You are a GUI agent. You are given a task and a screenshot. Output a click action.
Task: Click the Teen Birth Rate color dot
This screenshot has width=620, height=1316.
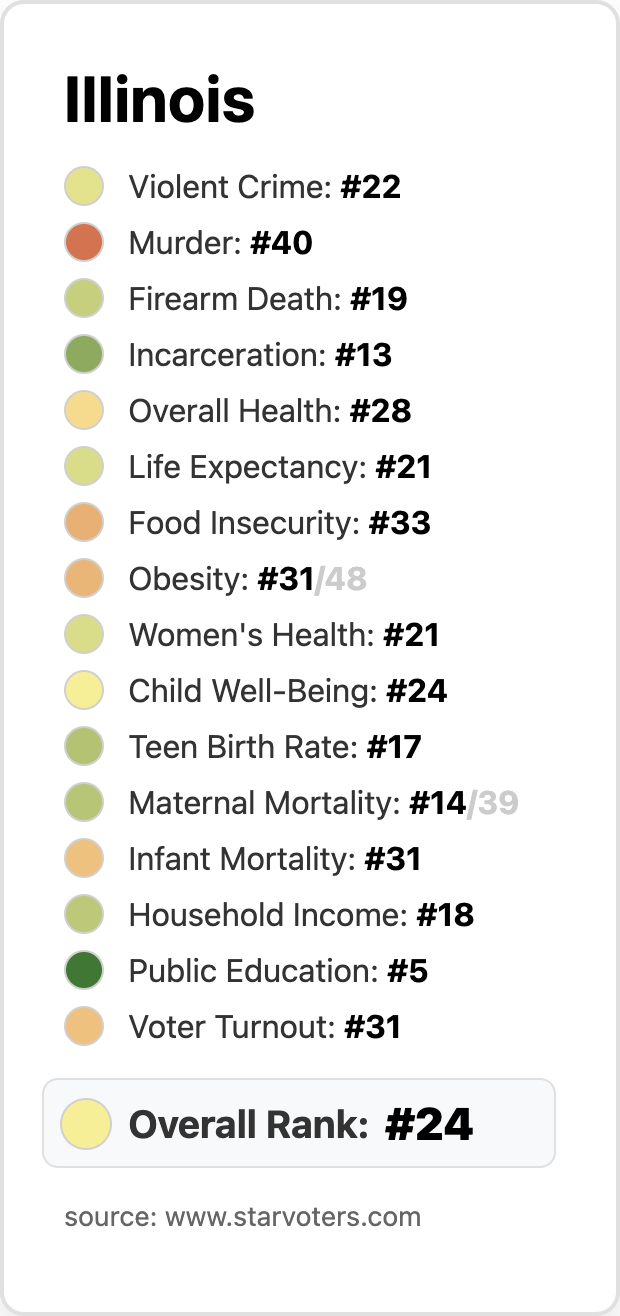coord(84,747)
